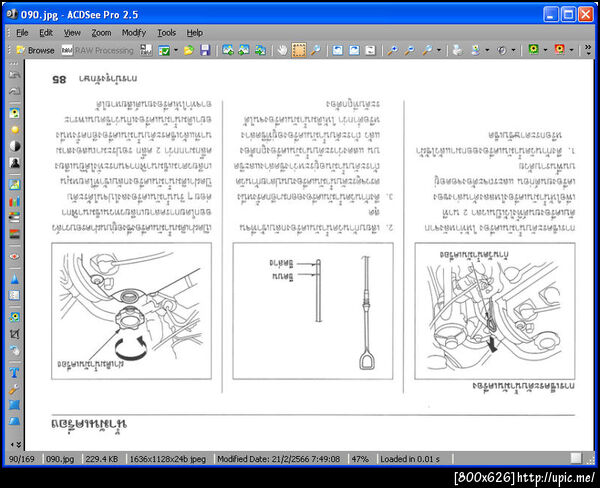Open the blue trapezoid perspective correction tool
This screenshot has width=600, height=488.
coord(14,421)
